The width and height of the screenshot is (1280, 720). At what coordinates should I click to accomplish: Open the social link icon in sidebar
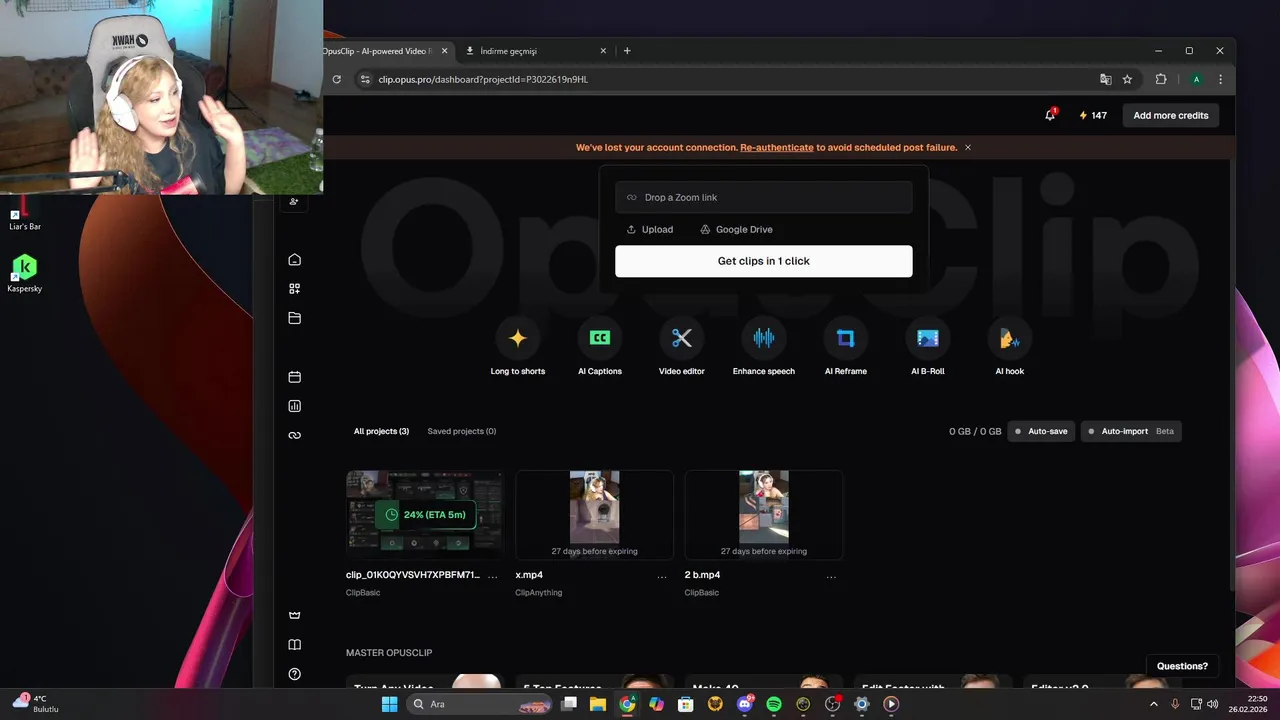(x=294, y=435)
